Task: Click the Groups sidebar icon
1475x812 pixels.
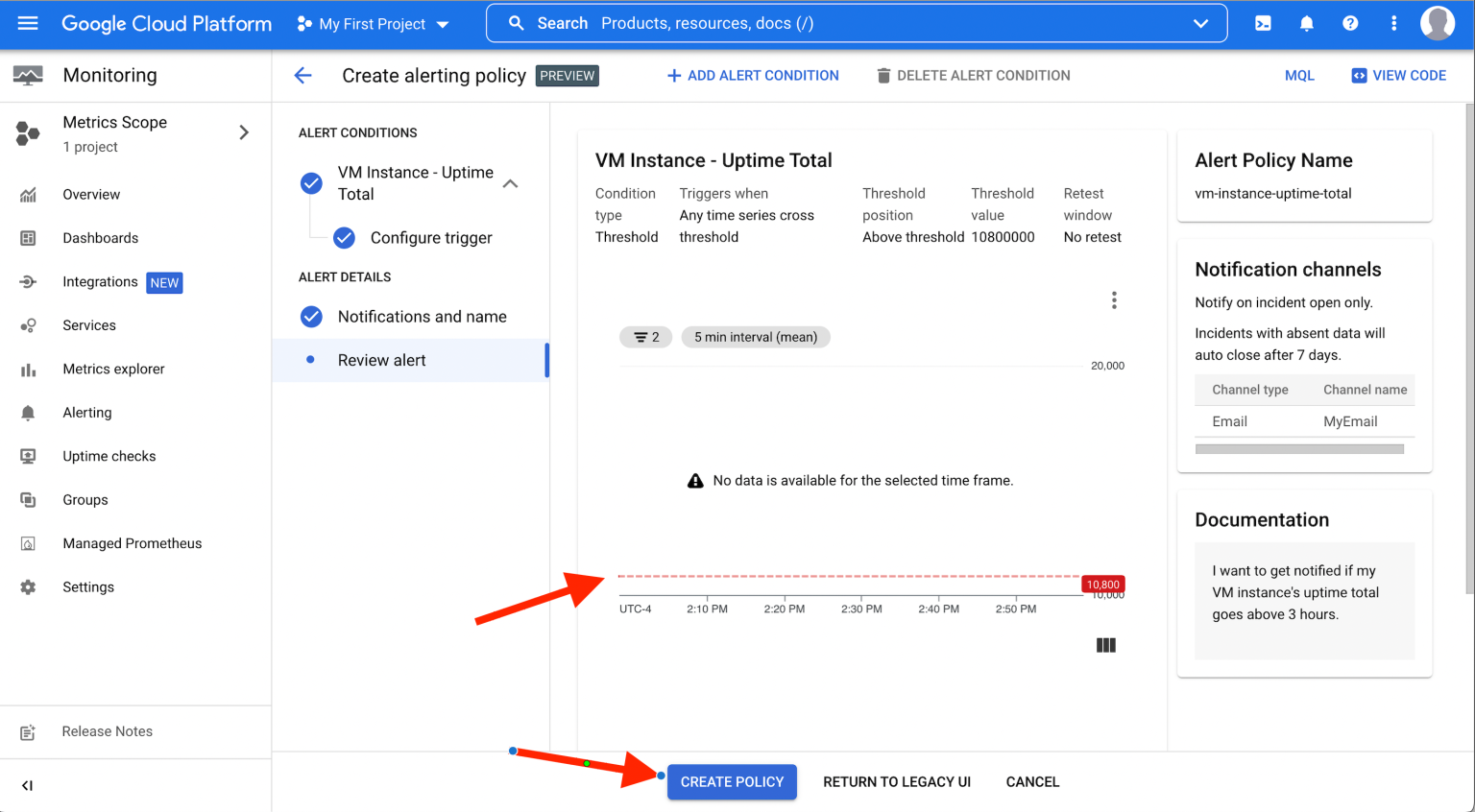Action: (x=28, y=500)
